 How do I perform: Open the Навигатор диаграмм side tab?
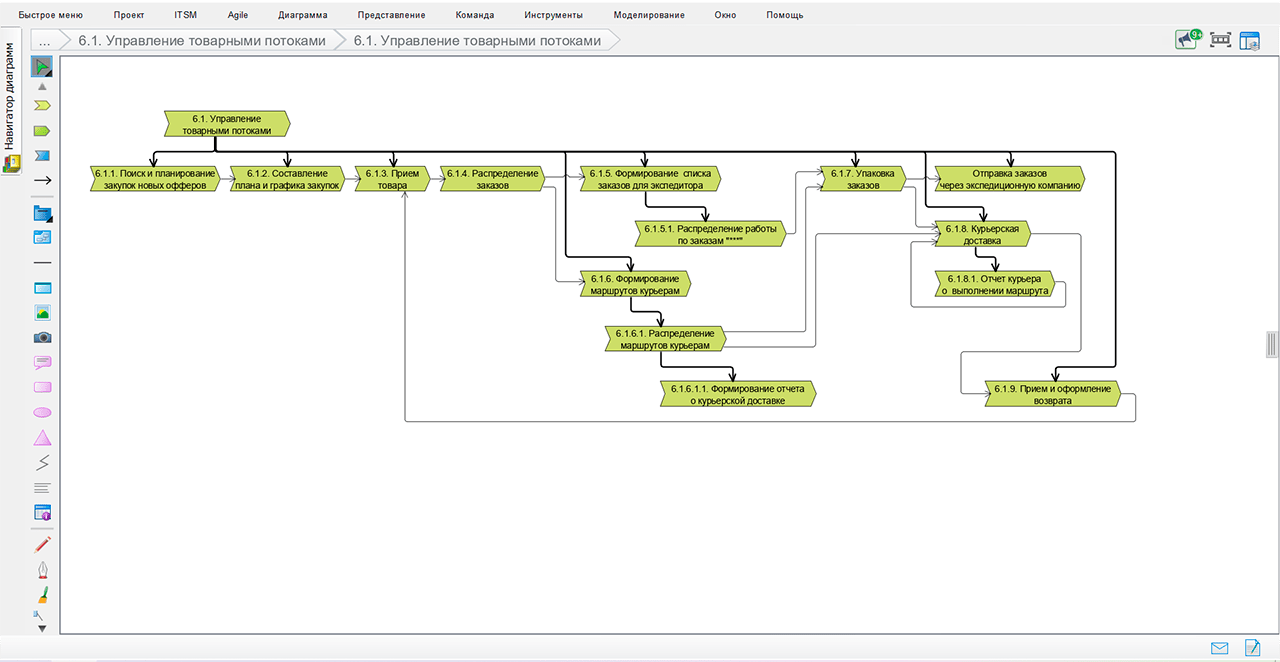coord(10,98)
